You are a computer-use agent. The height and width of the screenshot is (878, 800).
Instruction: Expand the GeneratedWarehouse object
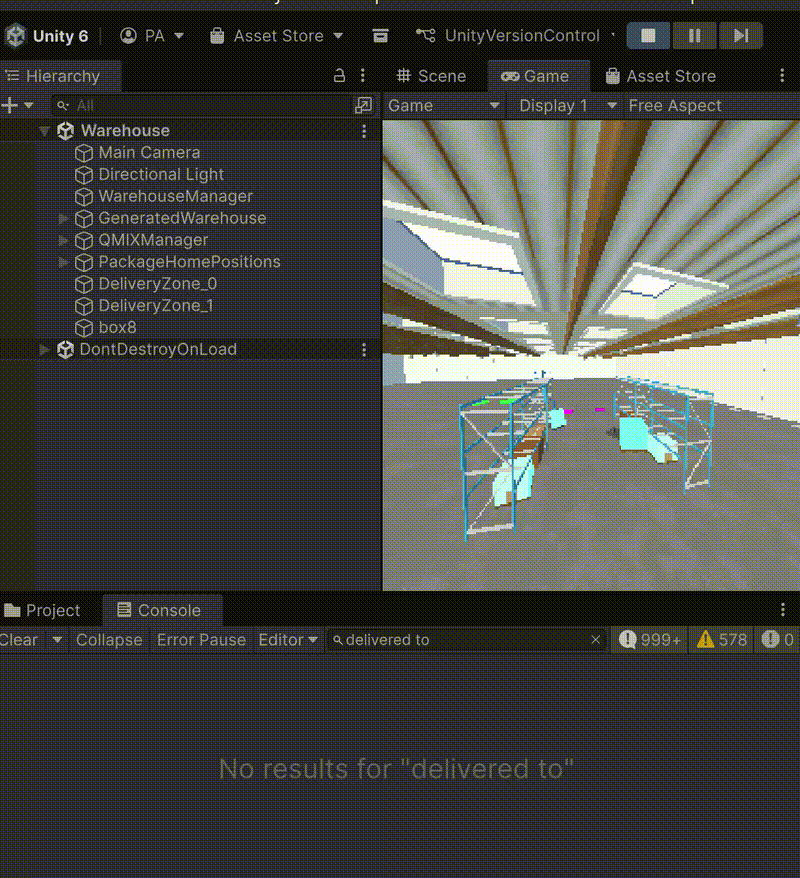(64, 218)
